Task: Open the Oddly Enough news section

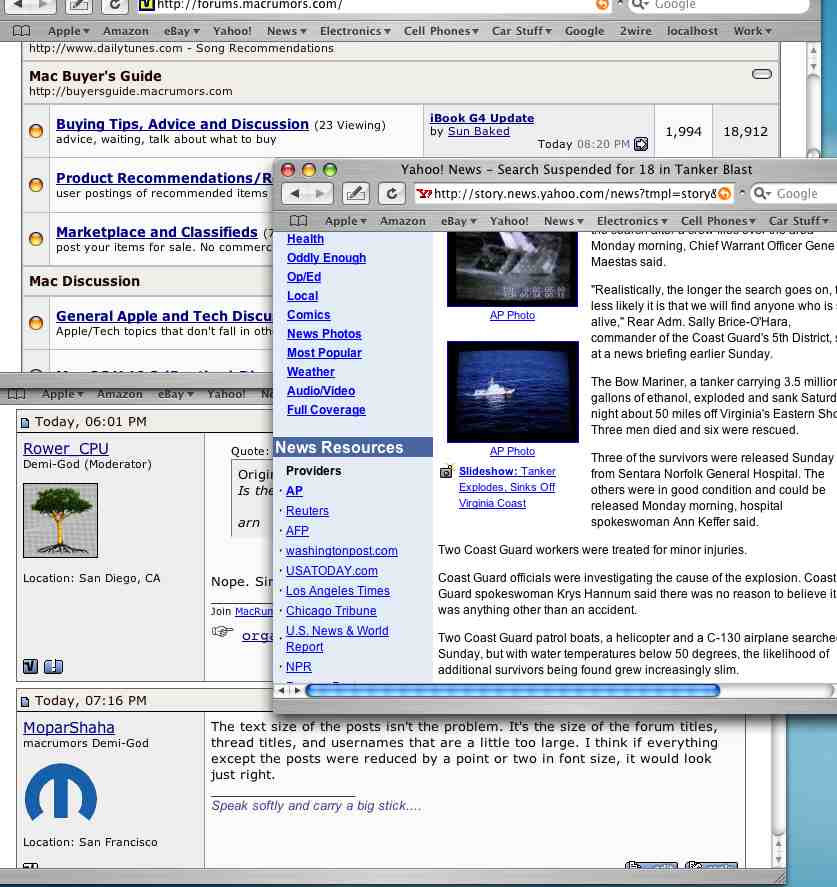Action: click(x=326, y=257)
